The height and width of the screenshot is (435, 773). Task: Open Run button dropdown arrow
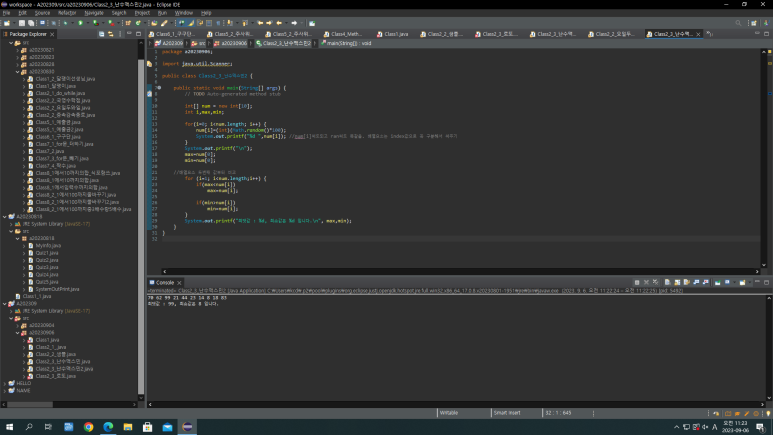(x=87, y=23)
